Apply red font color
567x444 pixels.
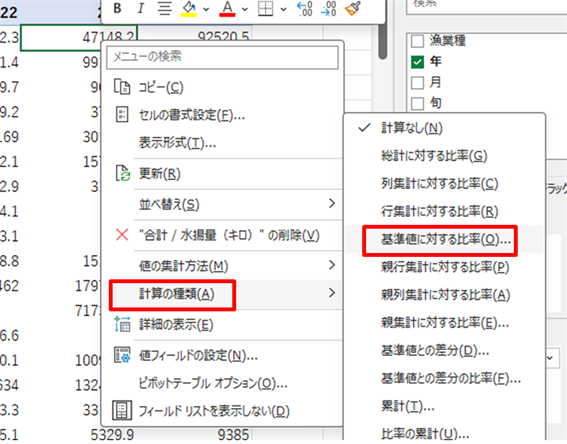tap(227, 9)
